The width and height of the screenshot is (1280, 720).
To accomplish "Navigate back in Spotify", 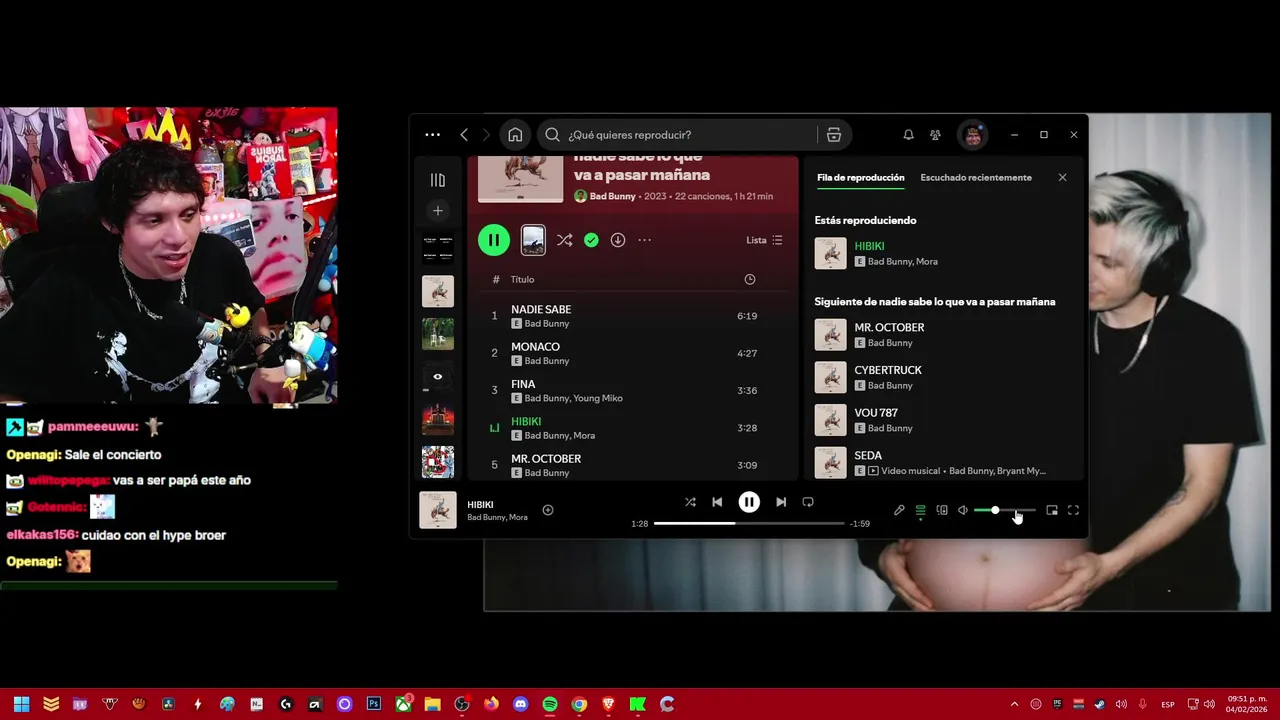I will 464,135.
